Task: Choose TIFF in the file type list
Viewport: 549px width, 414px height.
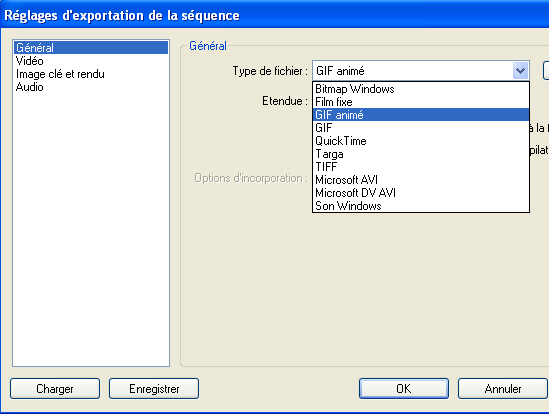Action: [421, 167]
